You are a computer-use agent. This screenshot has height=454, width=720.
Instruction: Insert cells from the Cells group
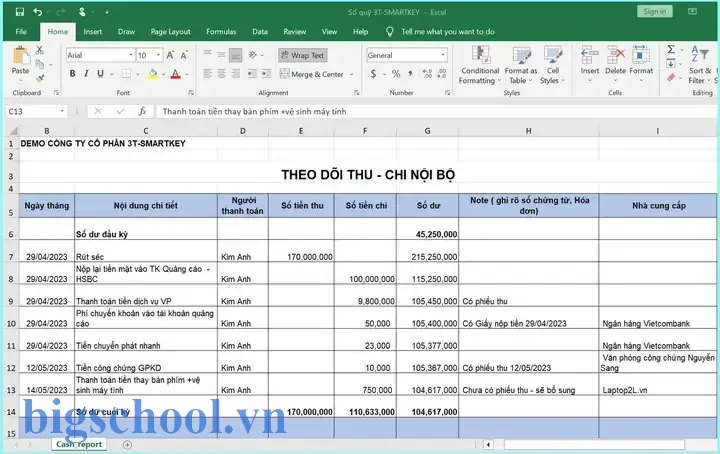pyautogui.click(x=590, y=64)
